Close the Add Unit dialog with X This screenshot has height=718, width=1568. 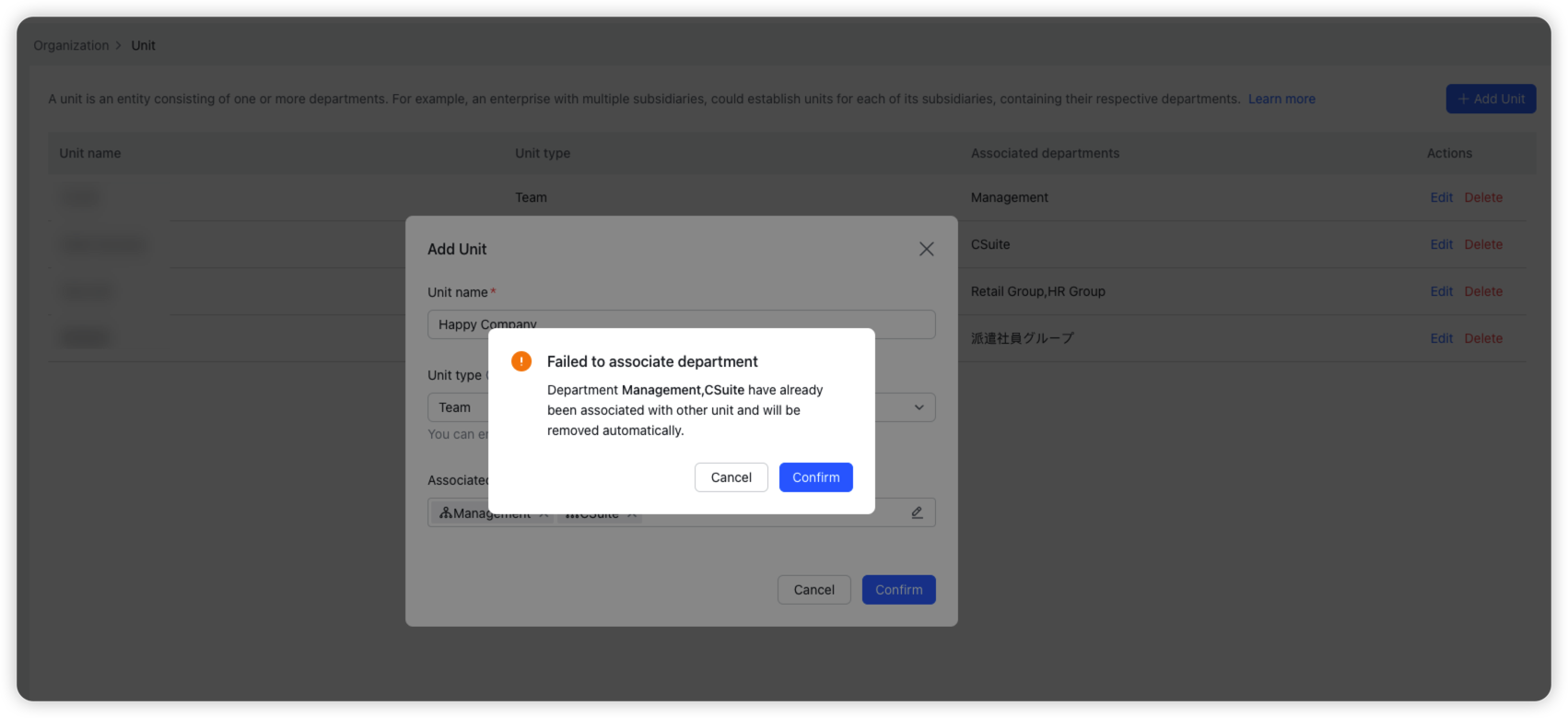[x=927, y=249]
